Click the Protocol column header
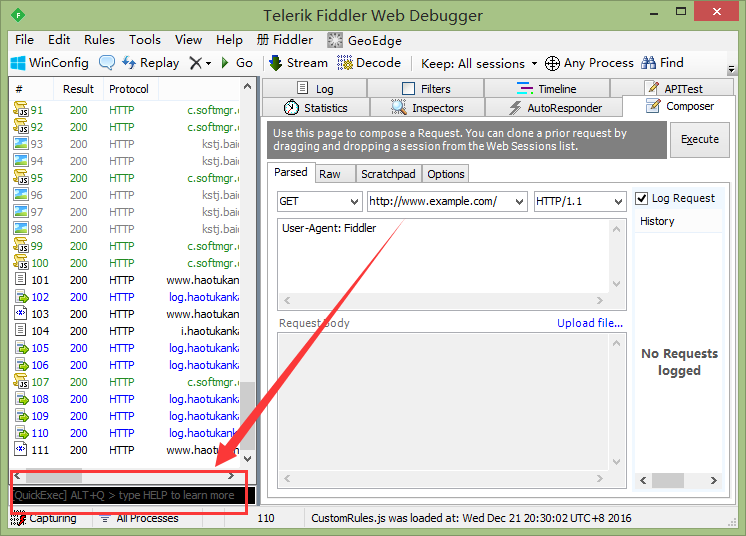The width and height of the screenshot is (746, 536). 129,89
